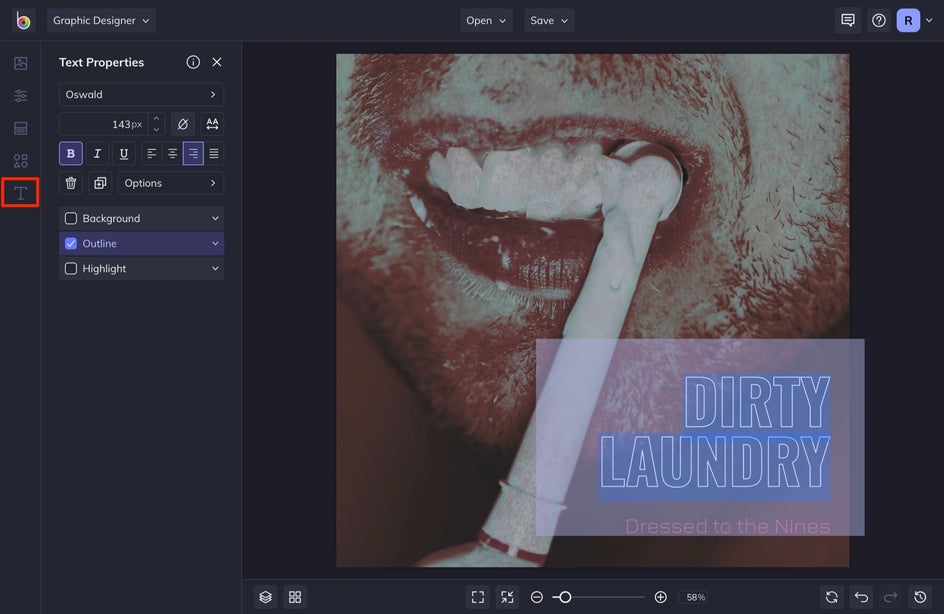
Task: Toggle italic text formatting
Action: (97, 154)
